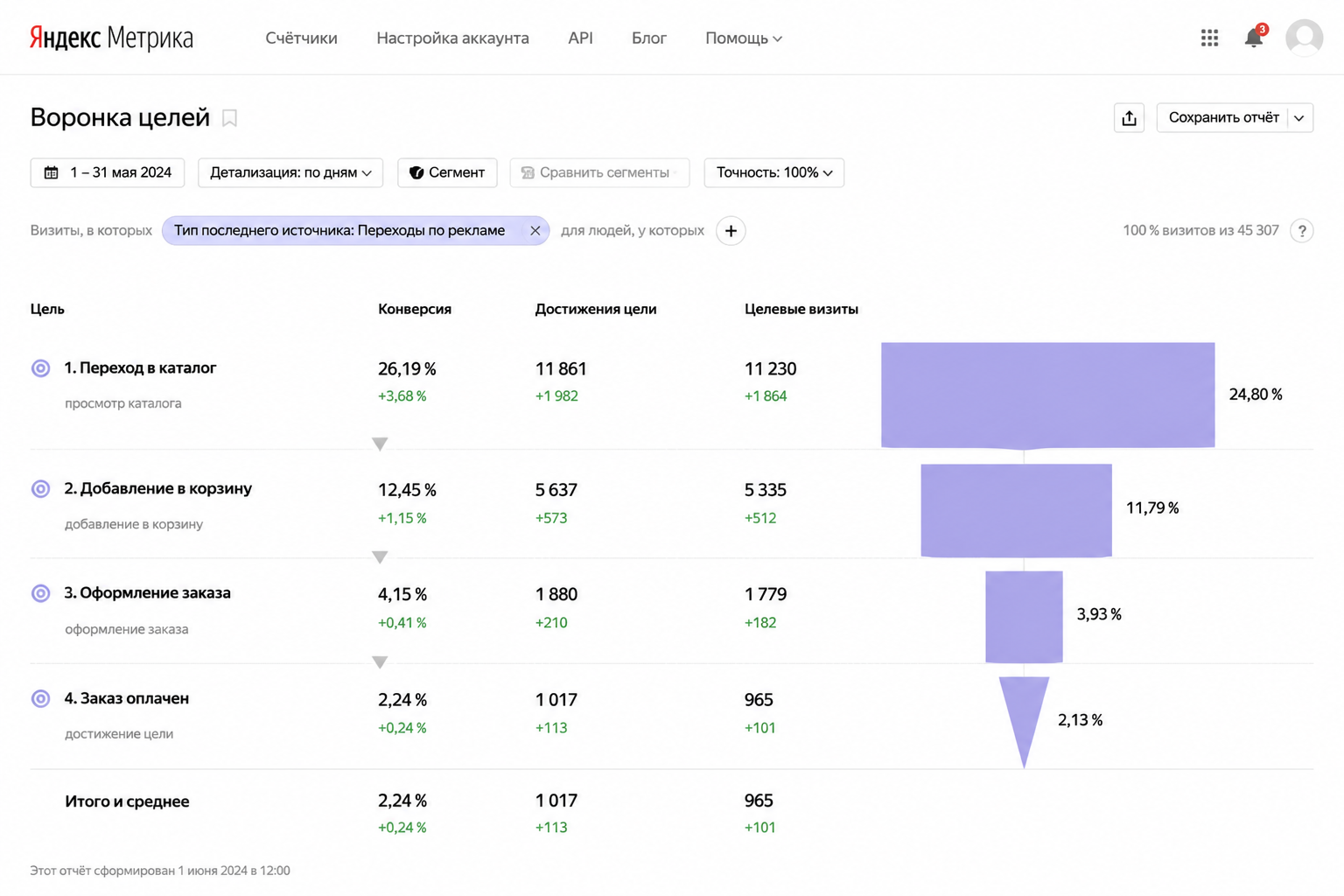Expand Точность: 100% dropdown
1344x896 pixels.
[x=774, y=172]
